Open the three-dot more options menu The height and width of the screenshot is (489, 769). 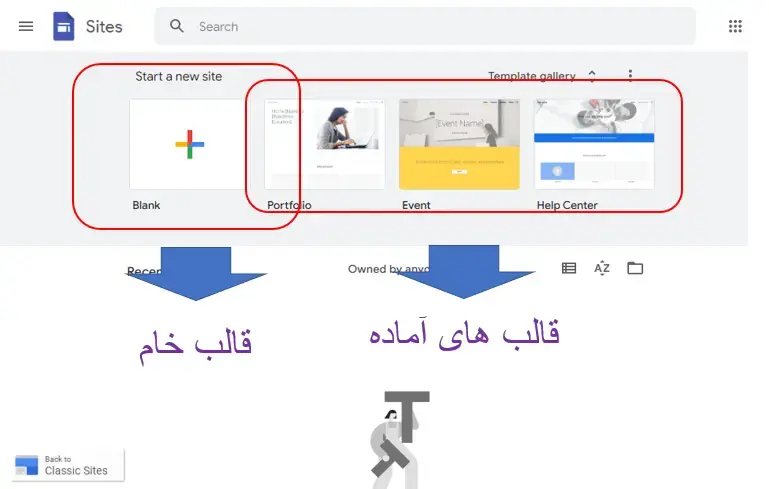(630, 75)
